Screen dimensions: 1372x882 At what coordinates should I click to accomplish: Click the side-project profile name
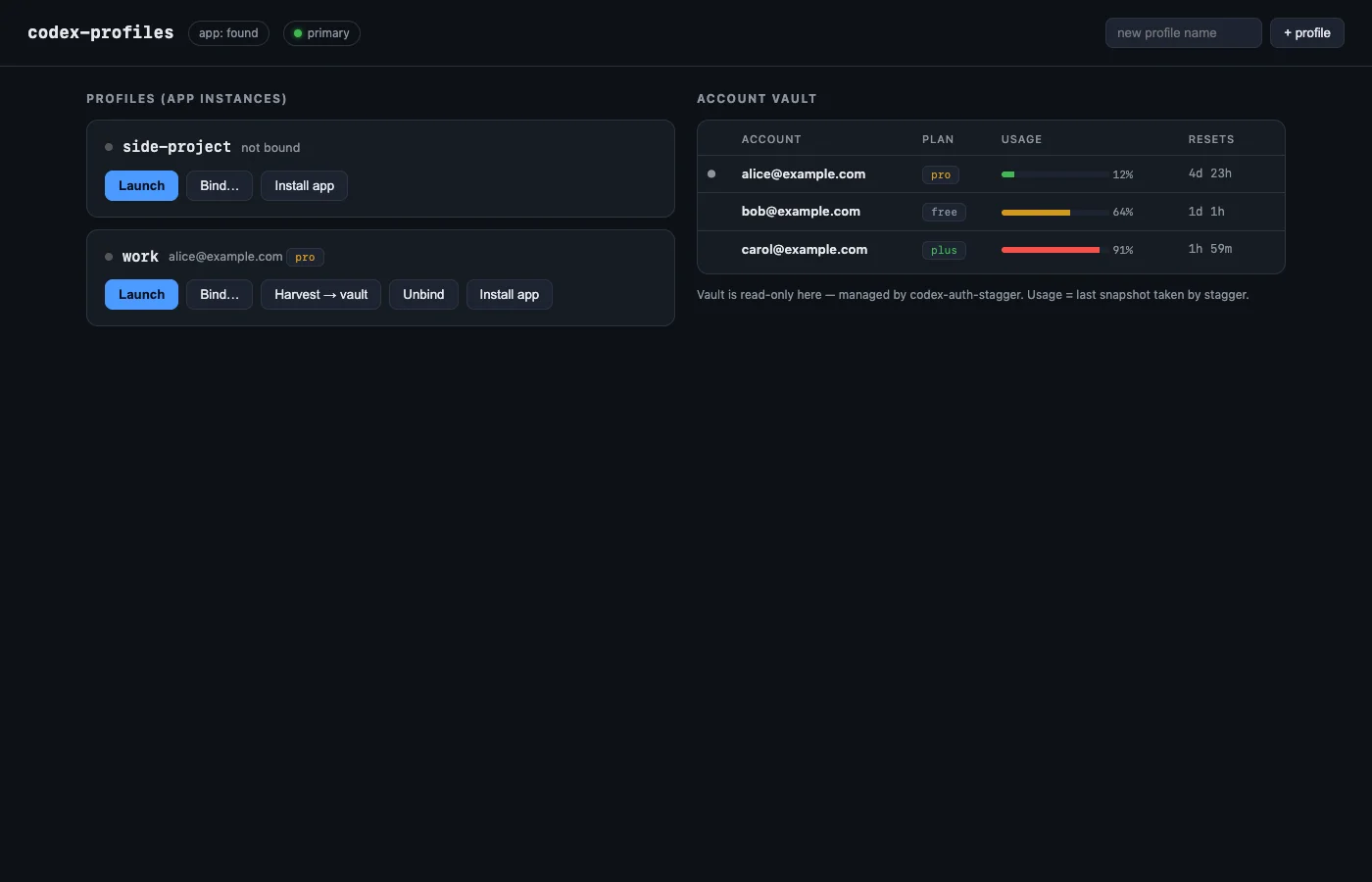[176, 147]
